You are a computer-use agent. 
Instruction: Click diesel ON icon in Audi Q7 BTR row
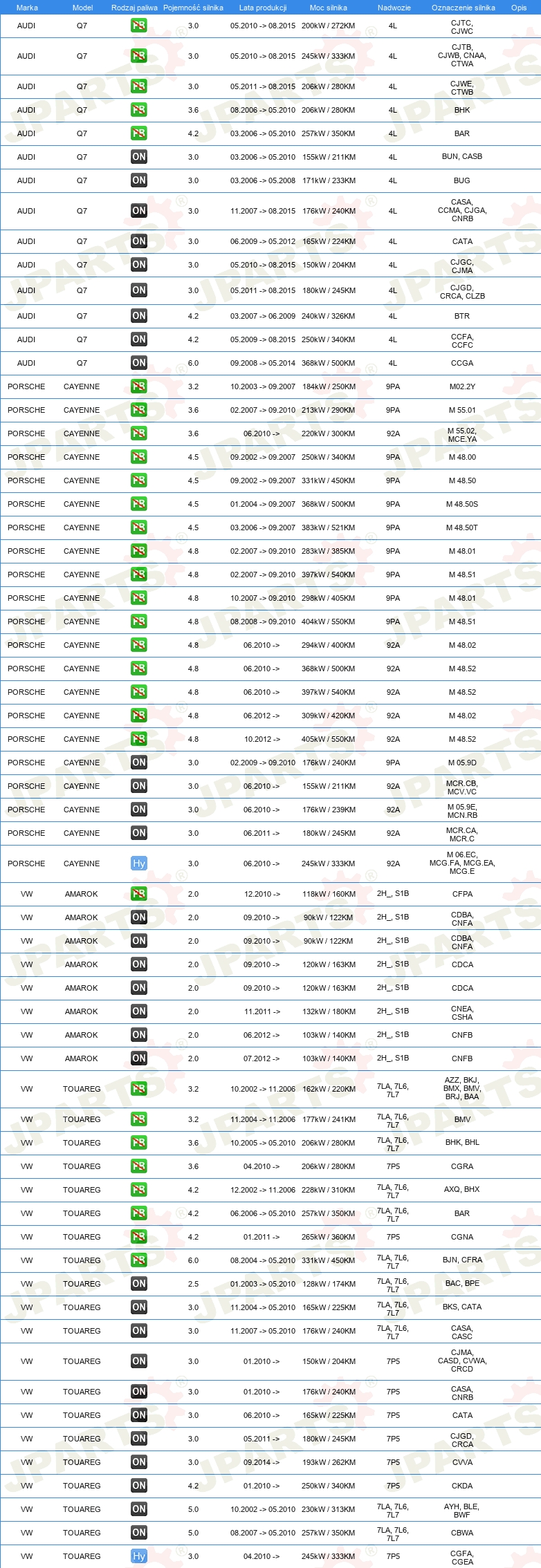(139, 316)
